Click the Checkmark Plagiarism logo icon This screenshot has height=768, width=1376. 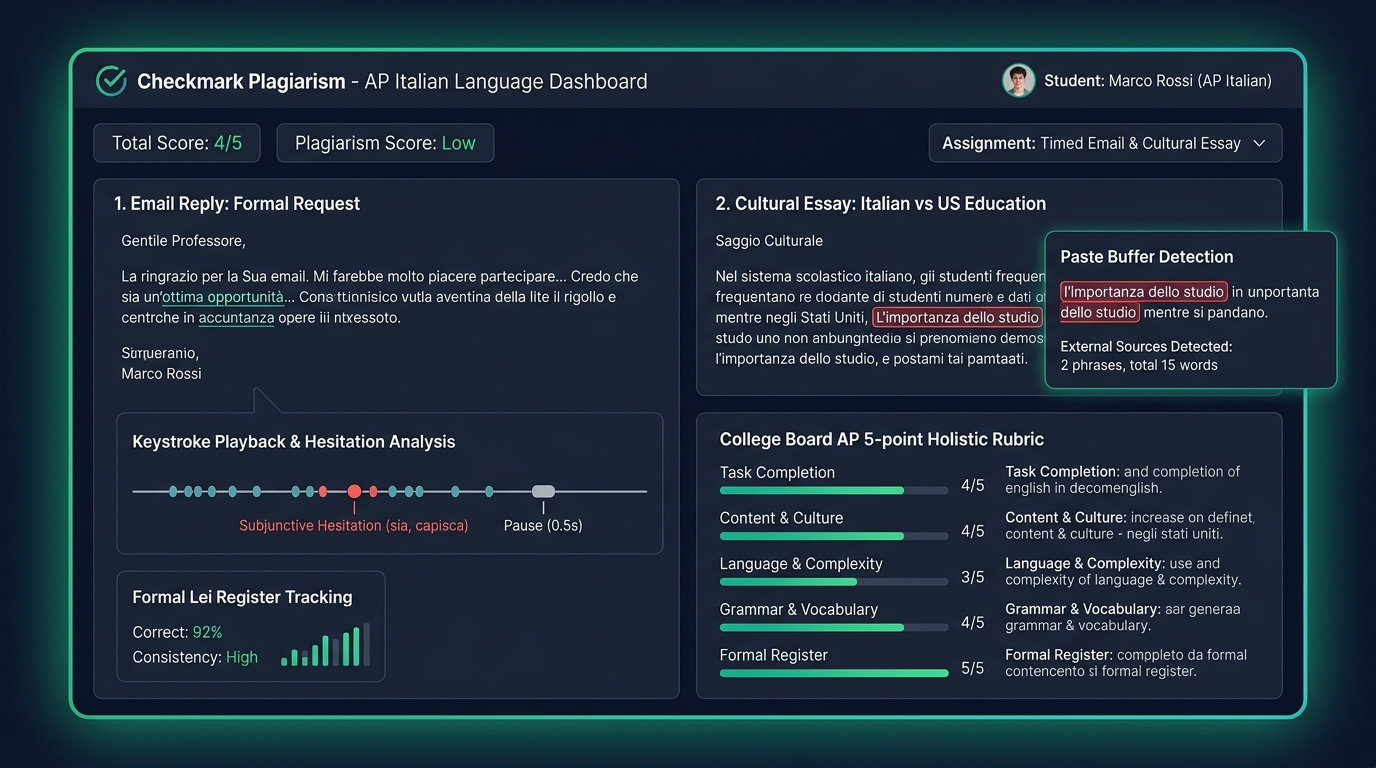click(111, 81)
